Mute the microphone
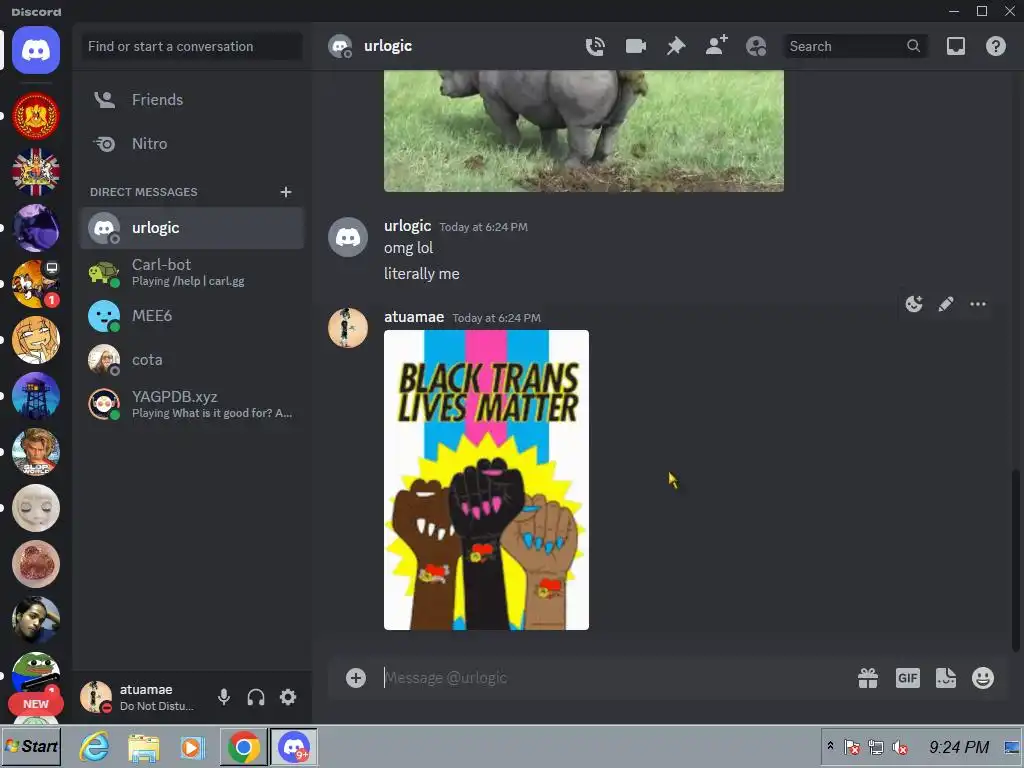The image size is (1024, 768). [x=224, y=697]
